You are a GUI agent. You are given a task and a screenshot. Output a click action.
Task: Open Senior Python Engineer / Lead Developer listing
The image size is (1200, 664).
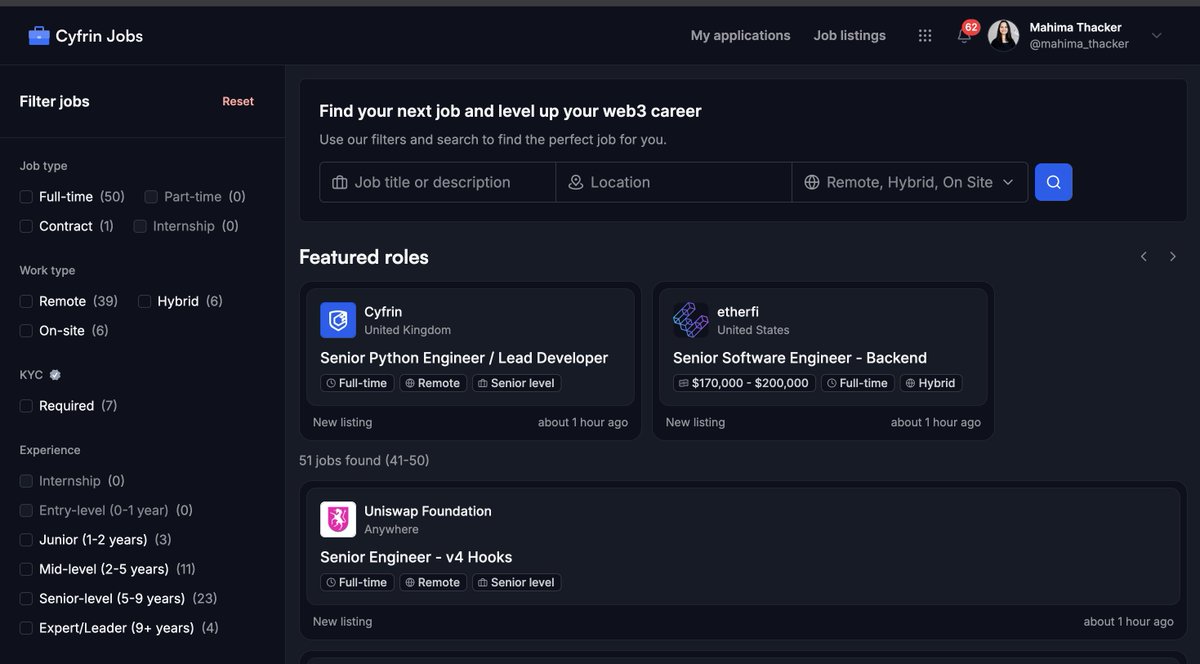pos(464,358)
